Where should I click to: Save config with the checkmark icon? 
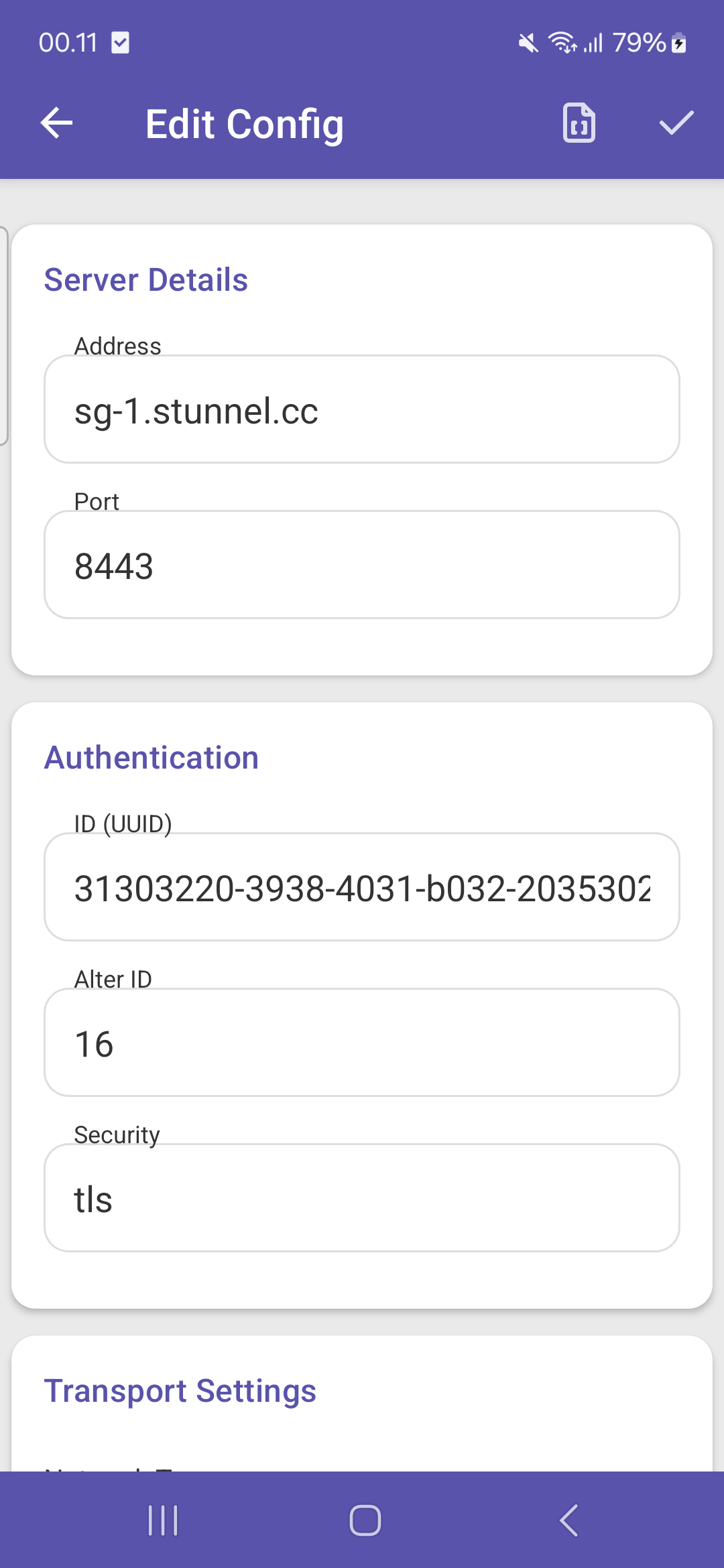tap(676, 123)
